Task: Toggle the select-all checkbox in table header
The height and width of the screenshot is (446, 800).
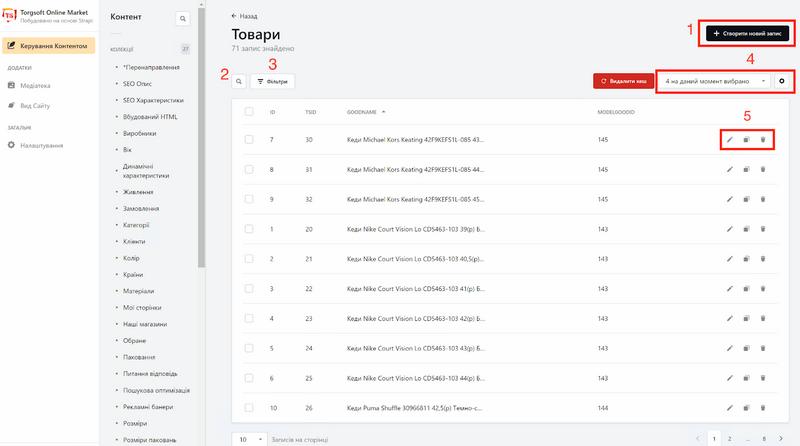Action: (248, 111)
